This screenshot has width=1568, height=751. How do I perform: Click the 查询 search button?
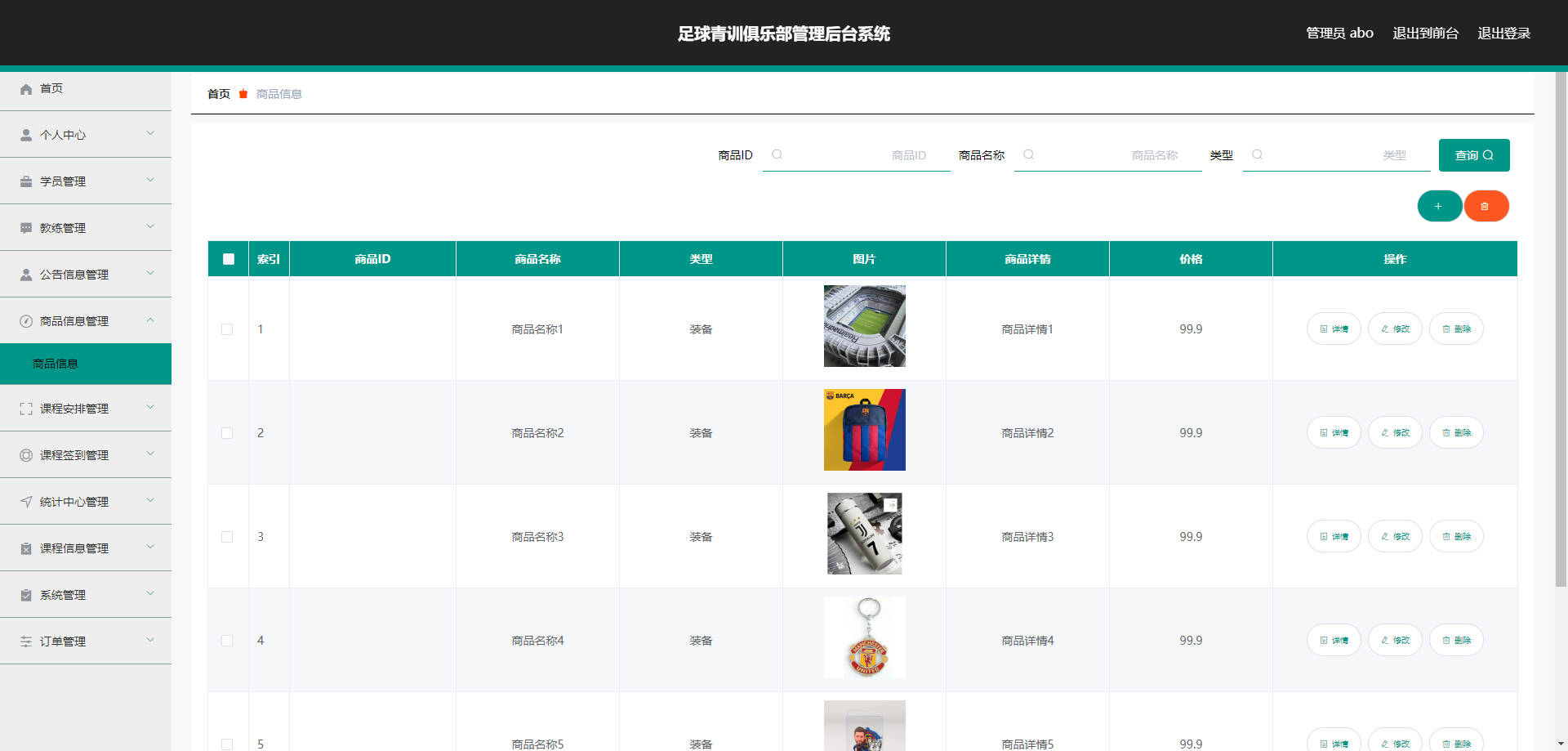pyautogui.click(x=1474, y=155)
